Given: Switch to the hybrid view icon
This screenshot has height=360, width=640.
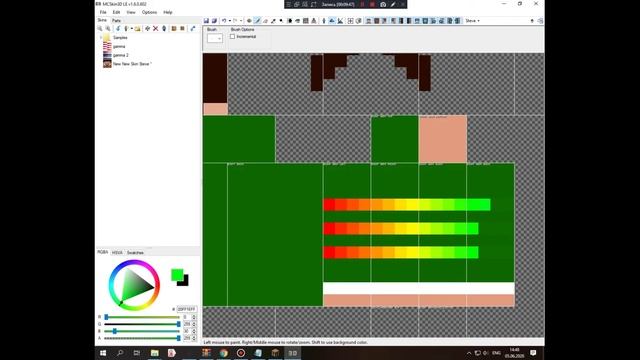Looking at the screenshot, I should click(x=340, y=21).
